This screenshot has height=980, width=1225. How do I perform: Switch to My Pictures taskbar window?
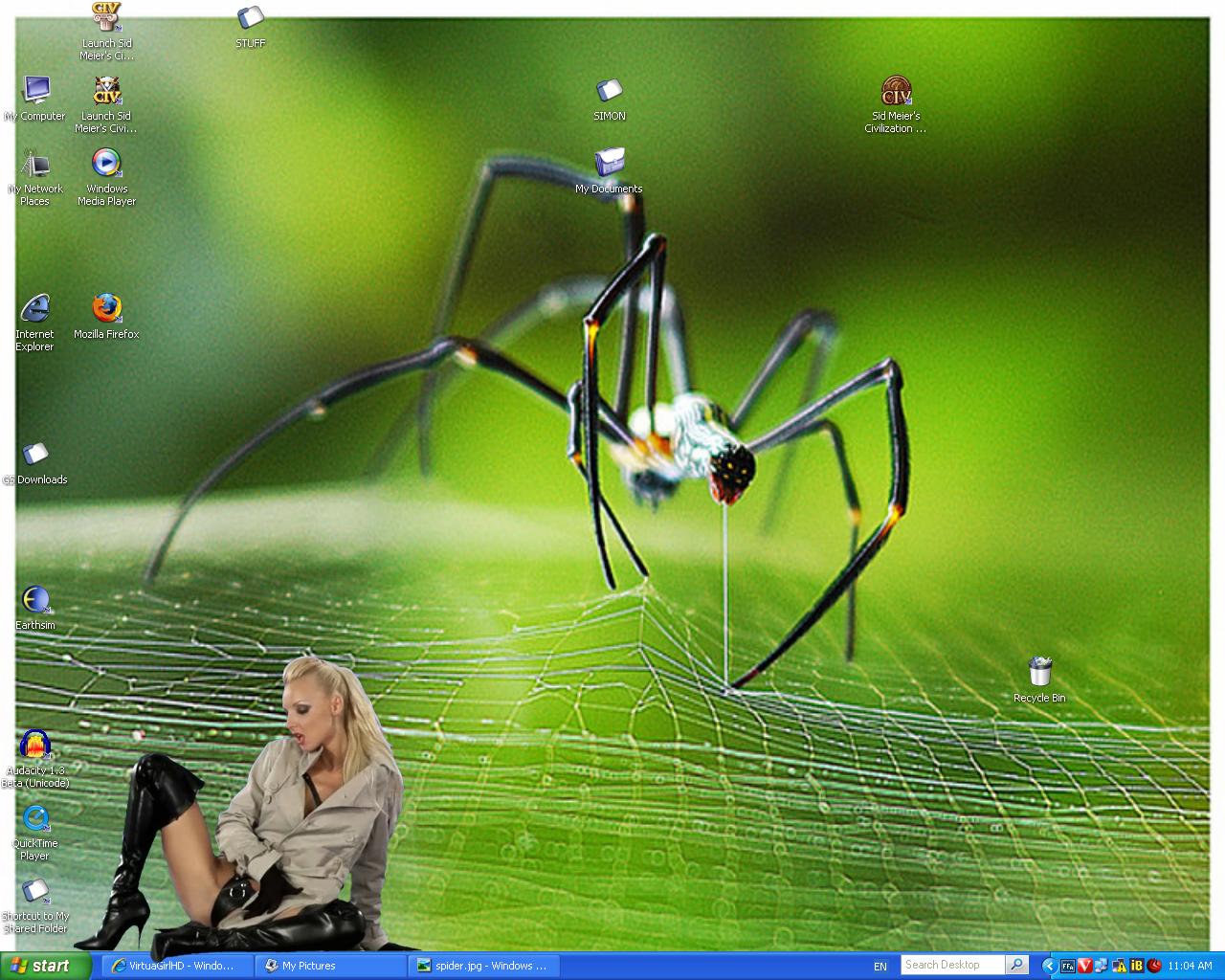[331, 966]
